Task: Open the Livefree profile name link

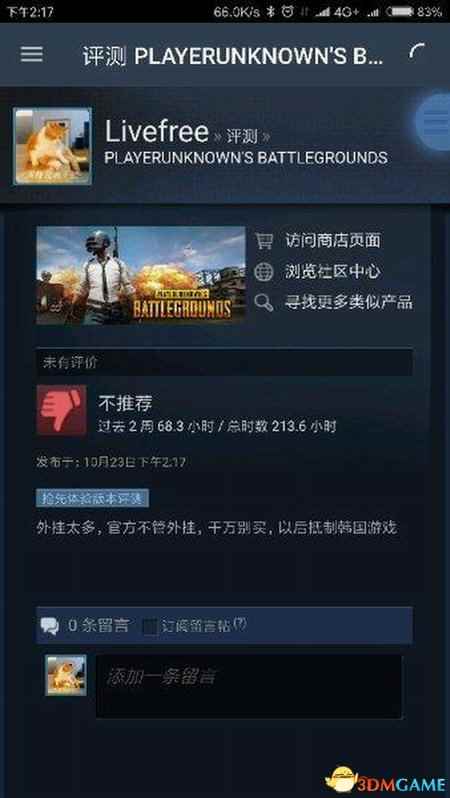Action: [157, 132]
